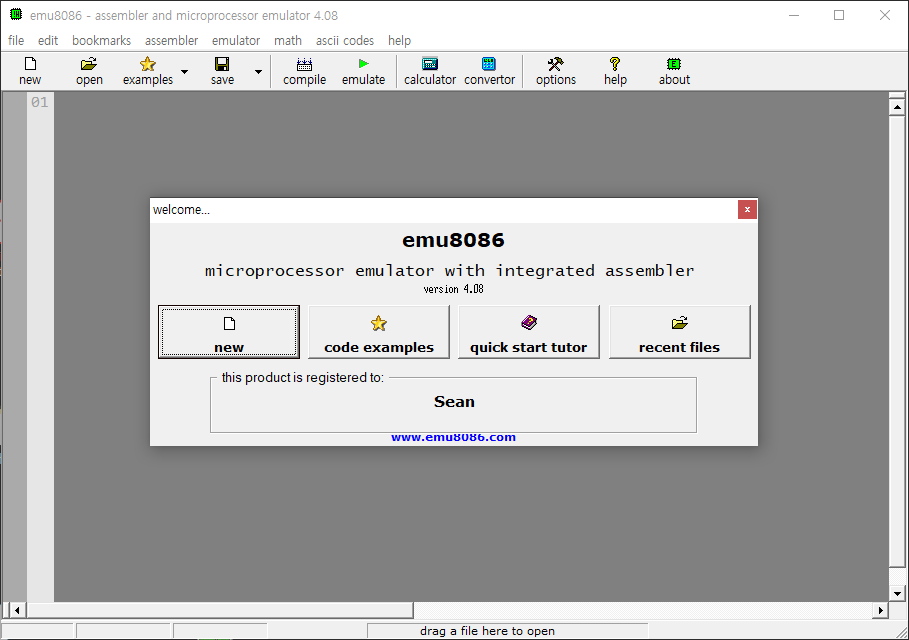Click the registered name 'Sean'
The width and height of the screenshot is (909, 640).
click(454, 402)
